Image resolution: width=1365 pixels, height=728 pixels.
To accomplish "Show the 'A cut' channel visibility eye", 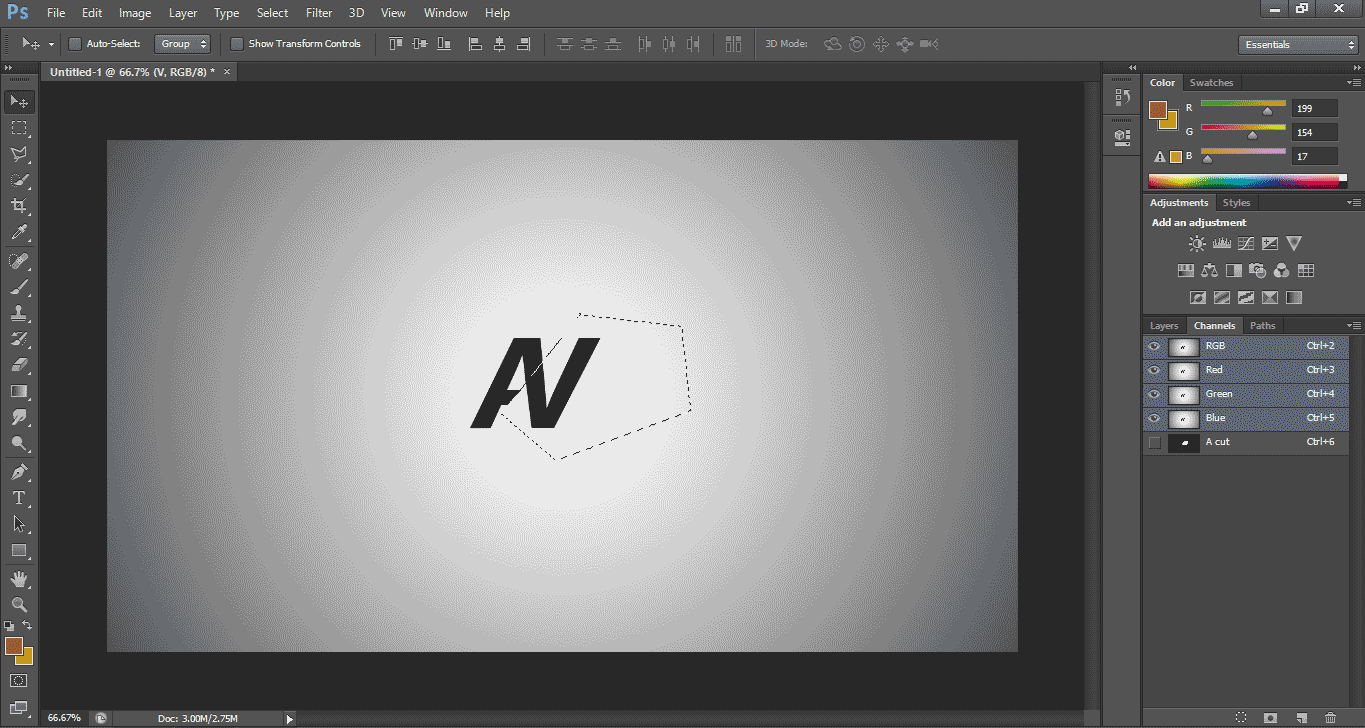I will pyautogui.click(x=1153, y=441).
